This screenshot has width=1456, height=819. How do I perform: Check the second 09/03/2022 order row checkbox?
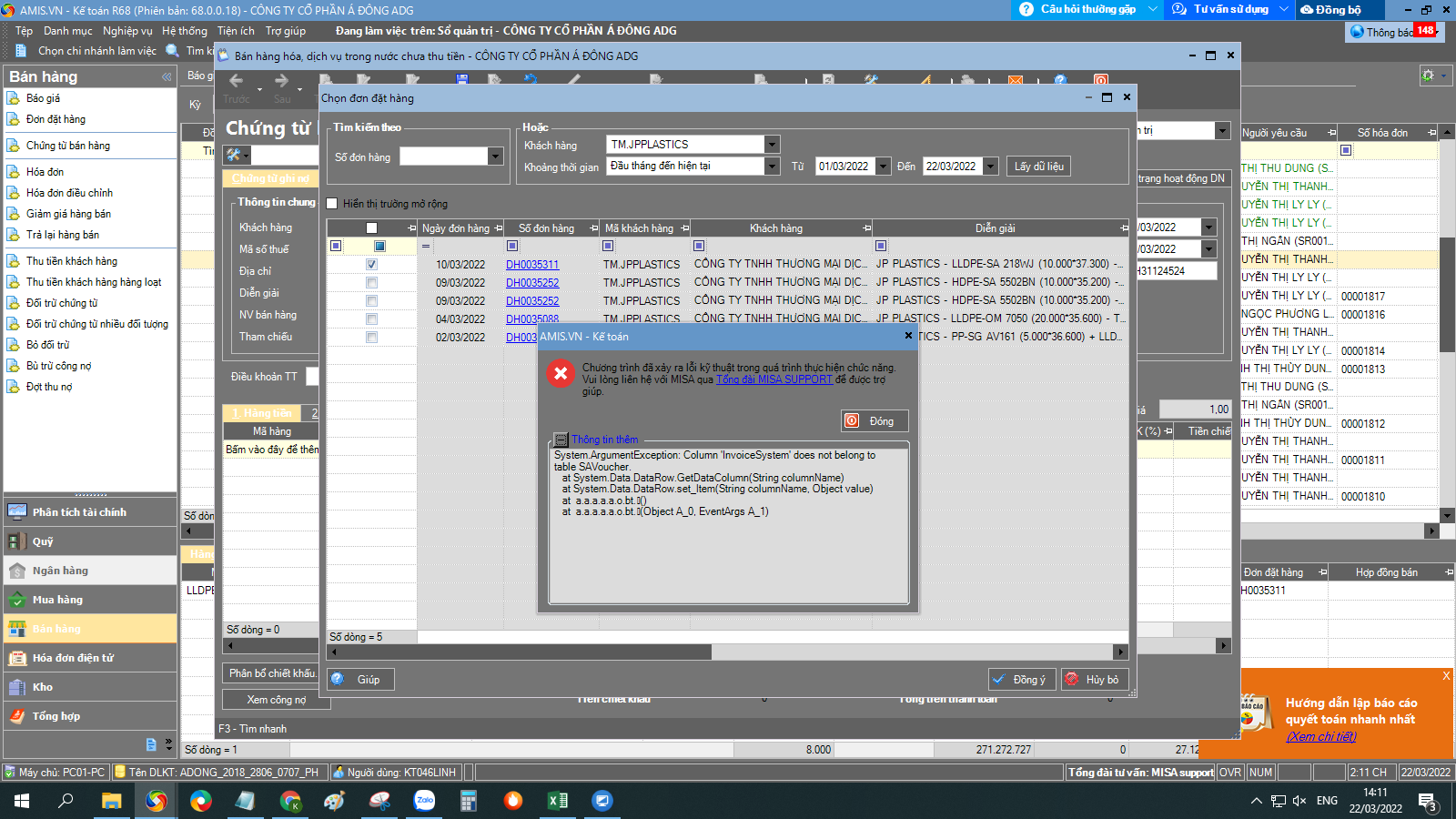[x=371, y=301]
